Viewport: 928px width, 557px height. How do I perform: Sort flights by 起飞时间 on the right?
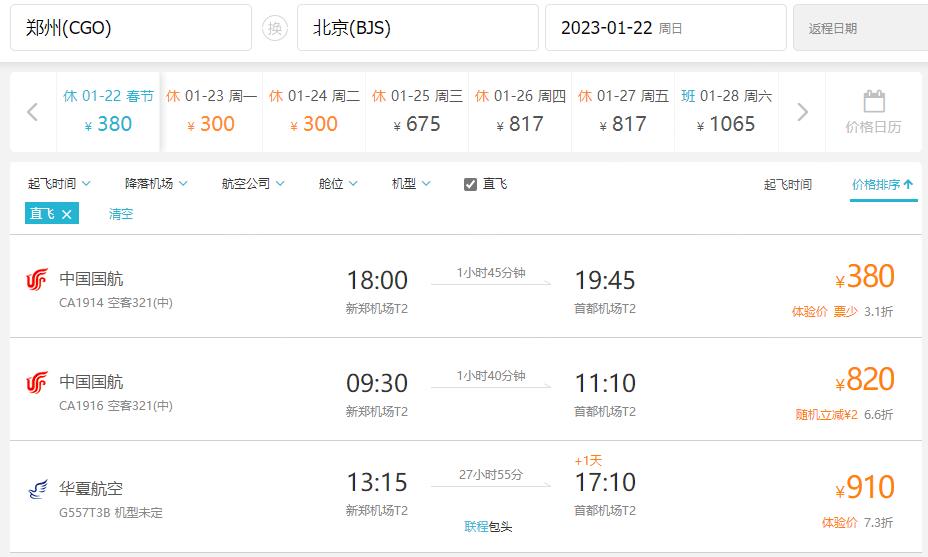click(787, 185)
